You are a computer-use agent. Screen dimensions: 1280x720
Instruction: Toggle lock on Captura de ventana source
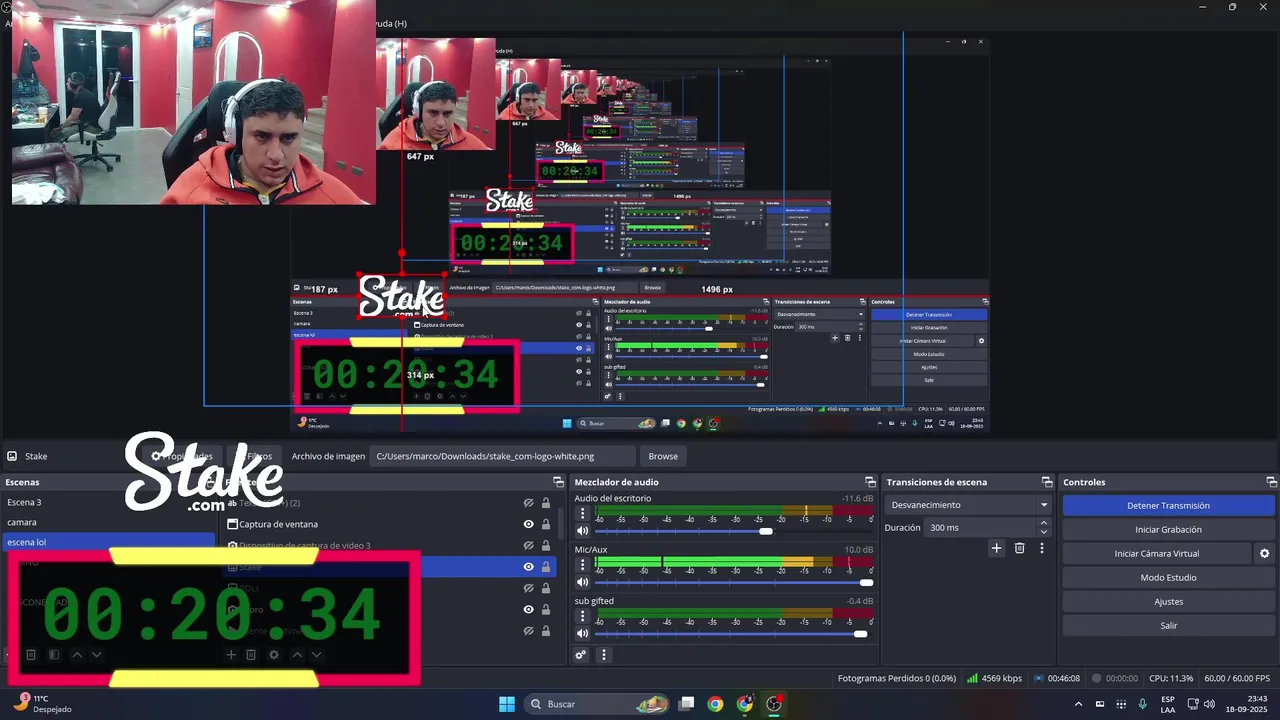point(546,524)
